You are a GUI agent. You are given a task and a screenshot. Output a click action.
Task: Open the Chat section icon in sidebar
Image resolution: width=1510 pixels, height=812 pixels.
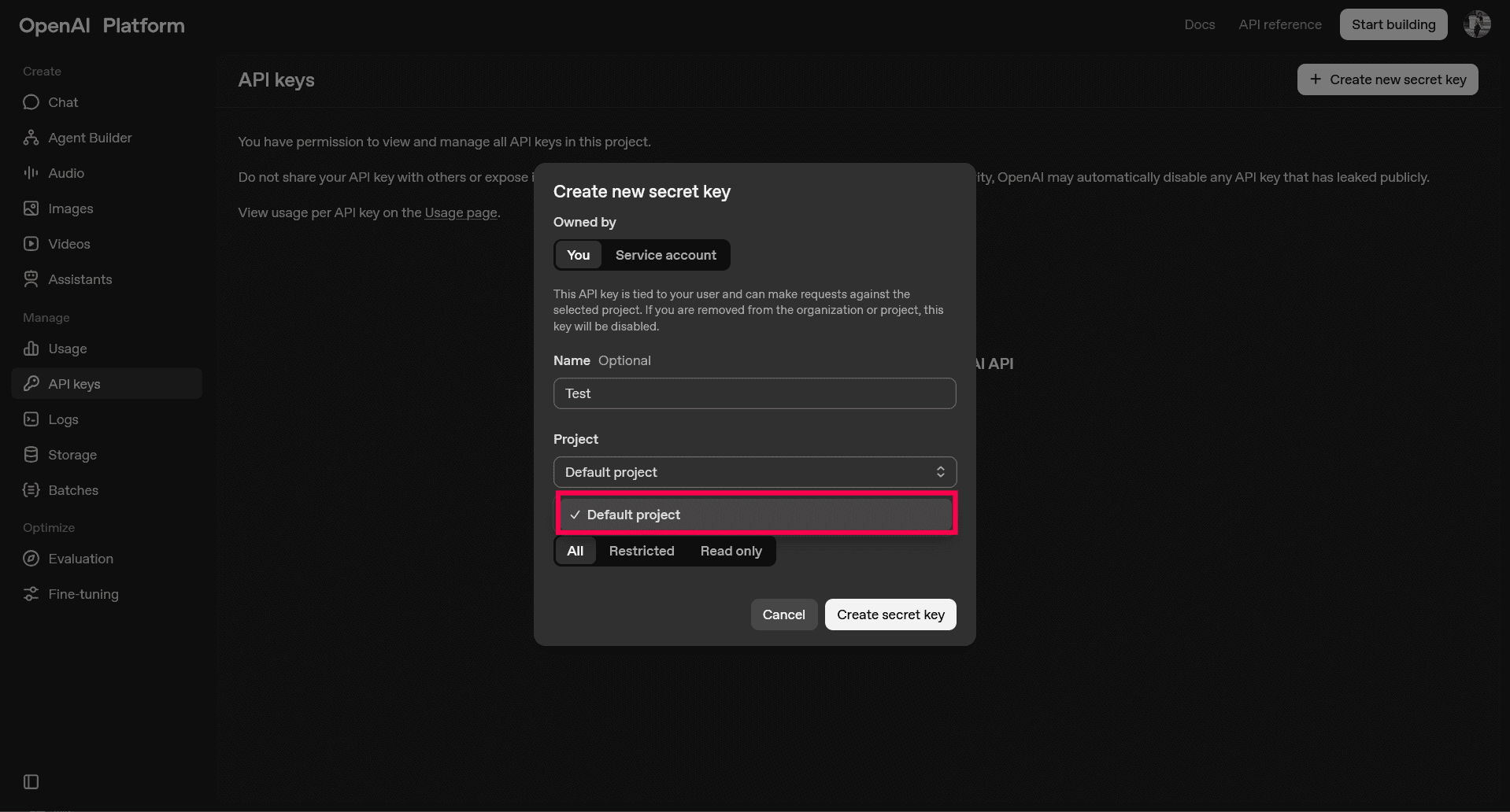31,102
